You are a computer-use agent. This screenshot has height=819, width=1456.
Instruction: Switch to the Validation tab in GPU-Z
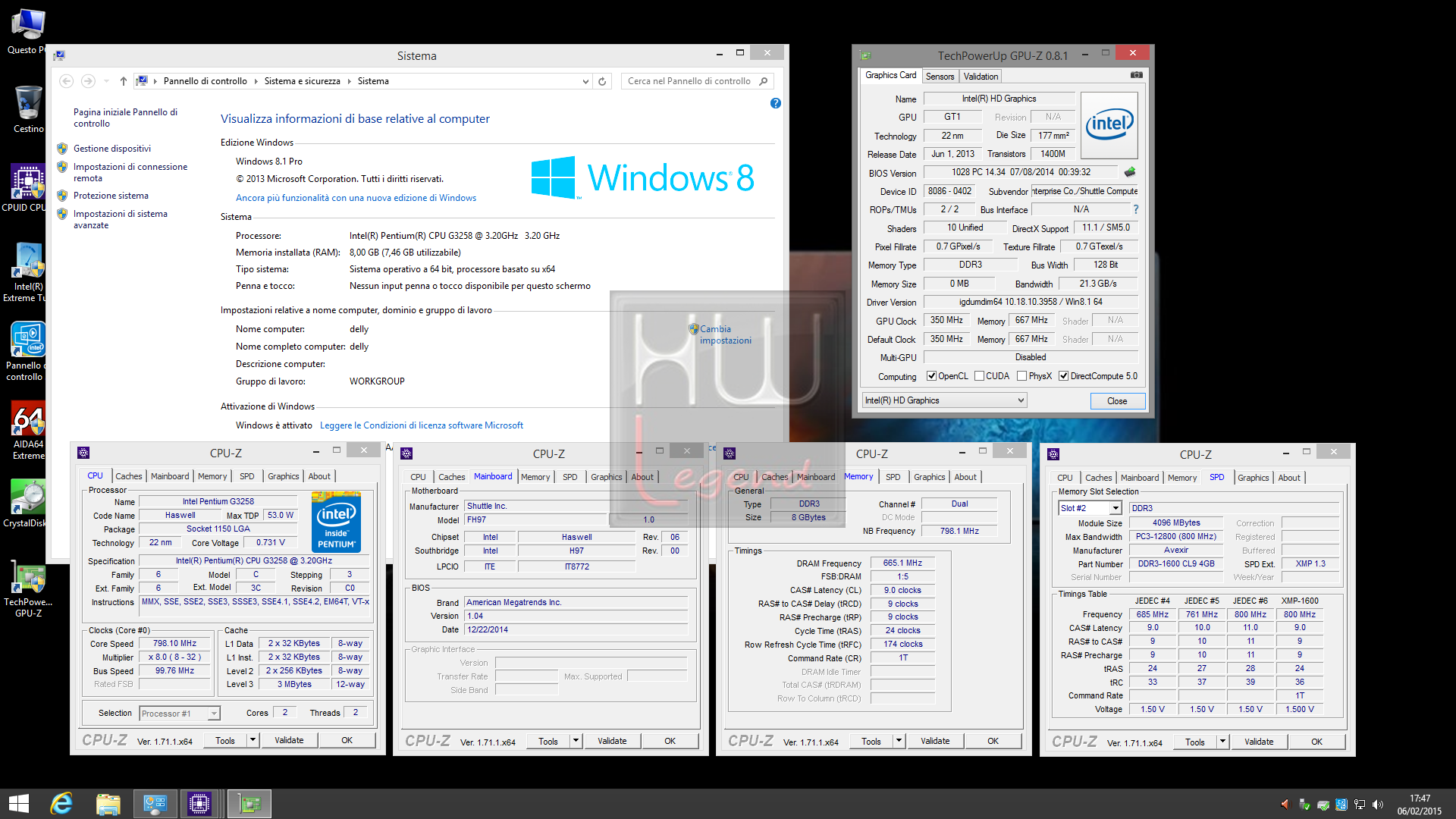pos(981,77)
